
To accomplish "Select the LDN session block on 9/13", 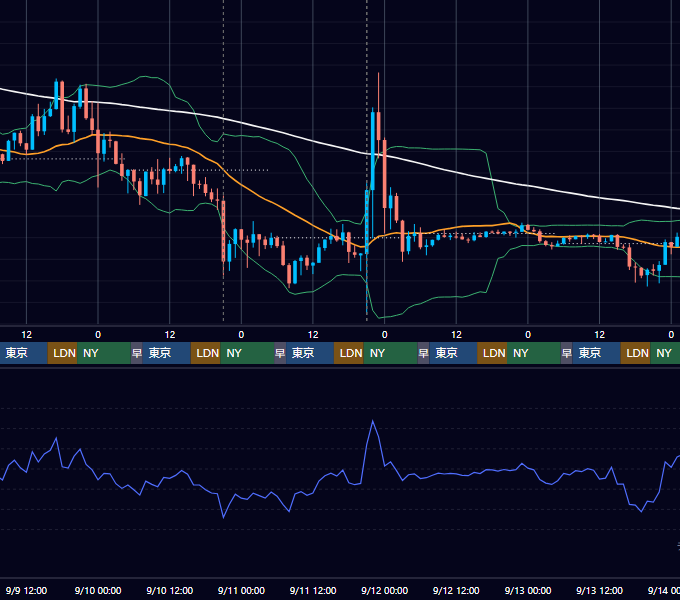I will (635, 353).
